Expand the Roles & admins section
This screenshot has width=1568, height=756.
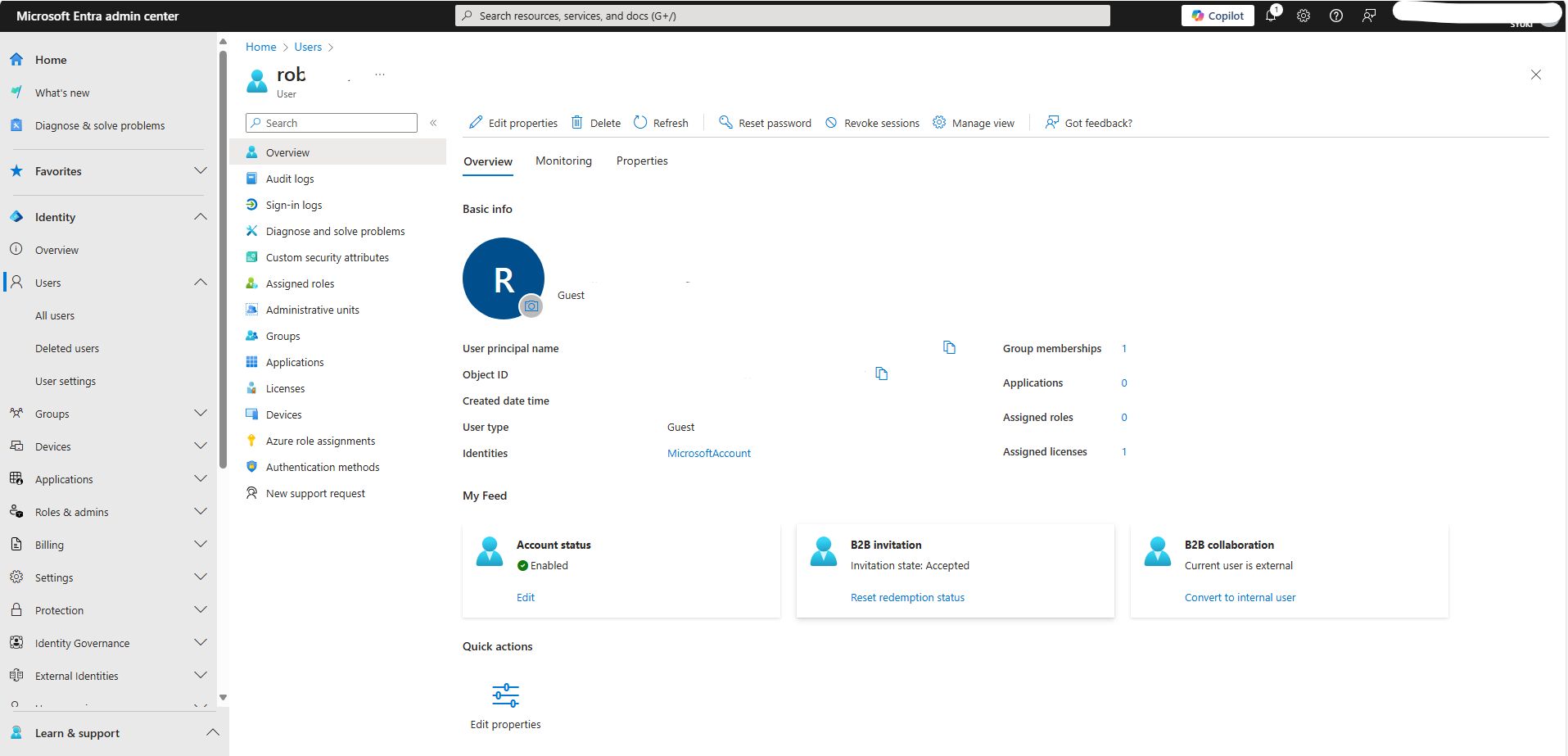click(201, 511)
